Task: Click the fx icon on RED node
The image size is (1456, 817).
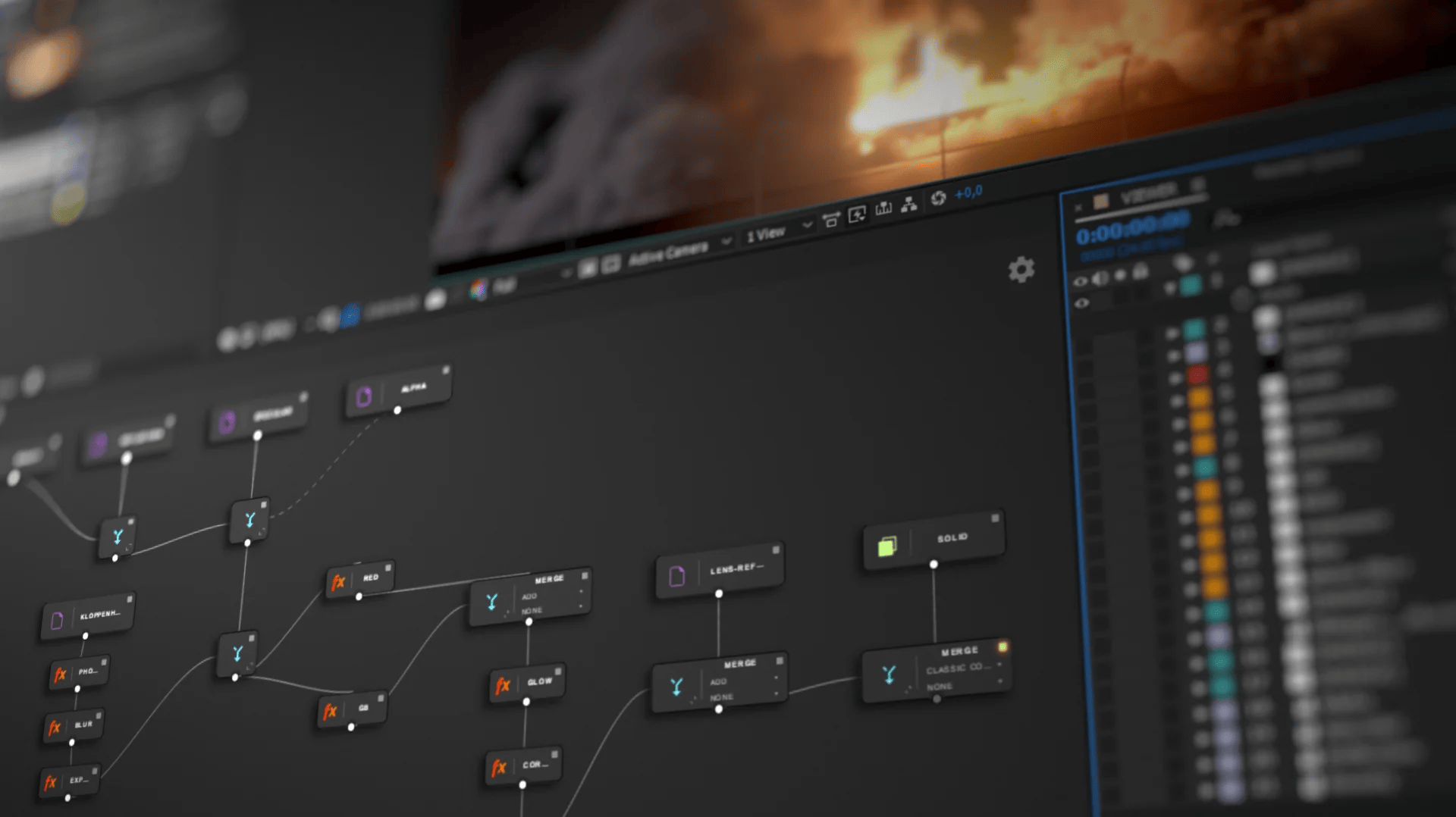Action: click(338, 582)
